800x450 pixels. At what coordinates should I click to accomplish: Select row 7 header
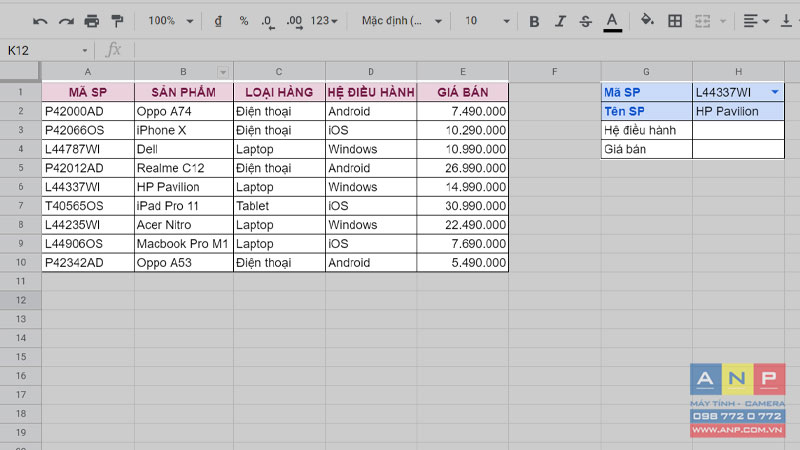coord(20,206)
